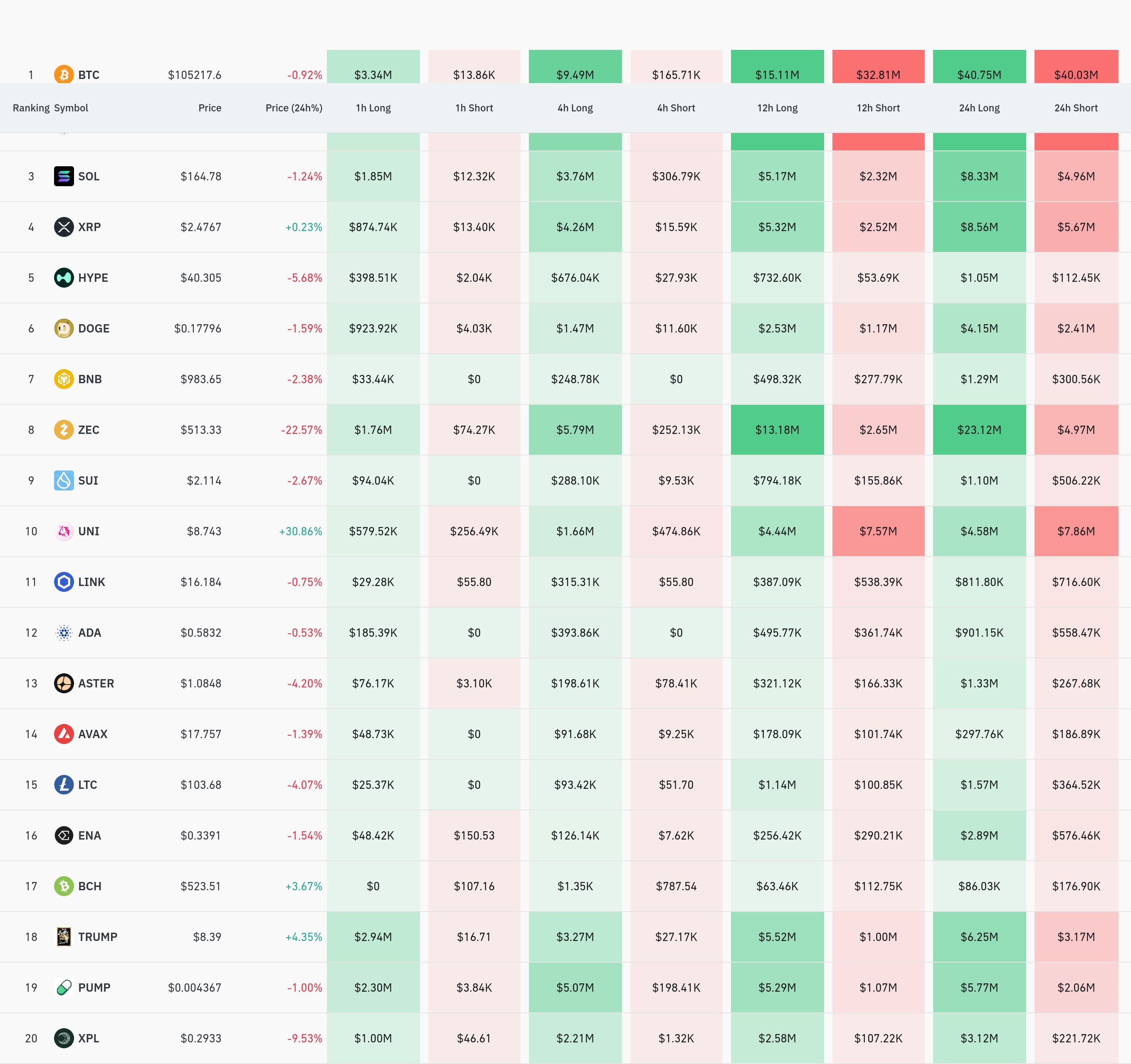Sort table by Ranking header

[x=31, y=108]
